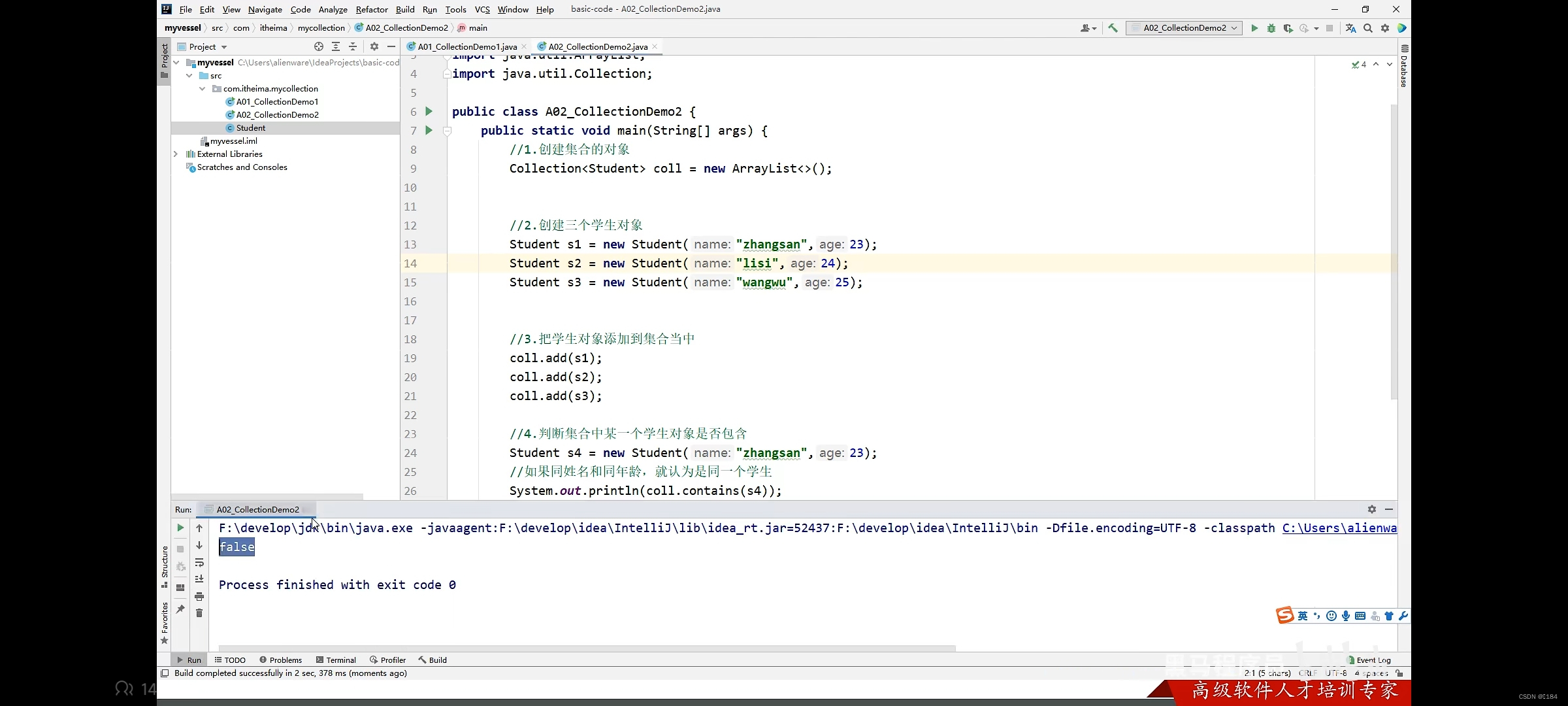
Task: Soft-wrap console lines with wrap icon
Action: tap(199, 563)
